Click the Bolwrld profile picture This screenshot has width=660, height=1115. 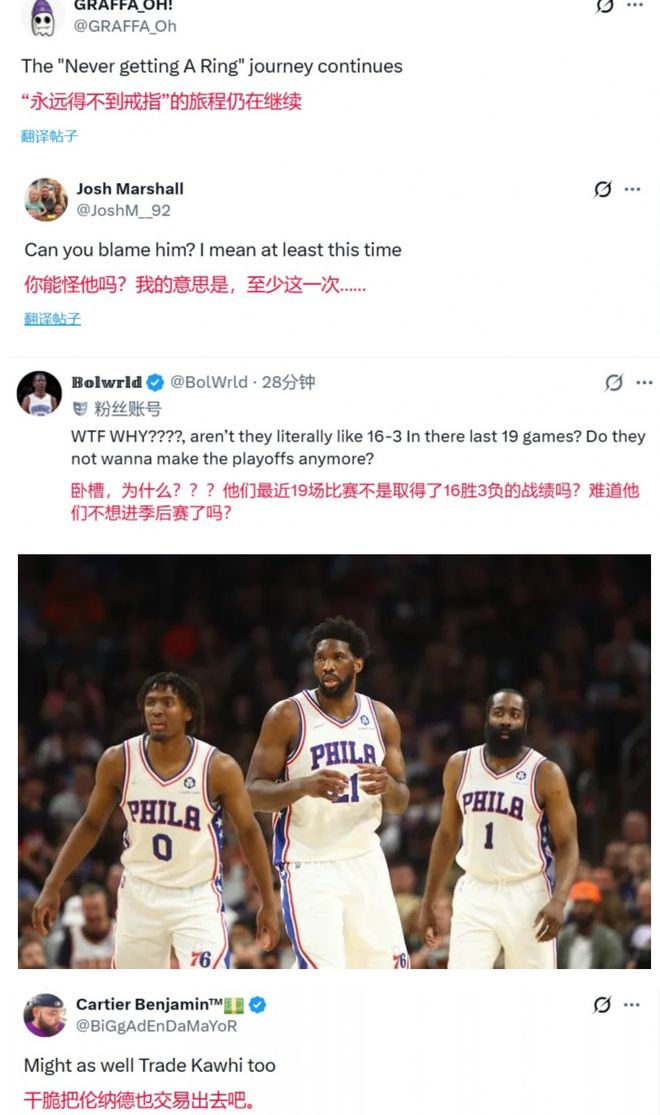(x=39, y=392)
